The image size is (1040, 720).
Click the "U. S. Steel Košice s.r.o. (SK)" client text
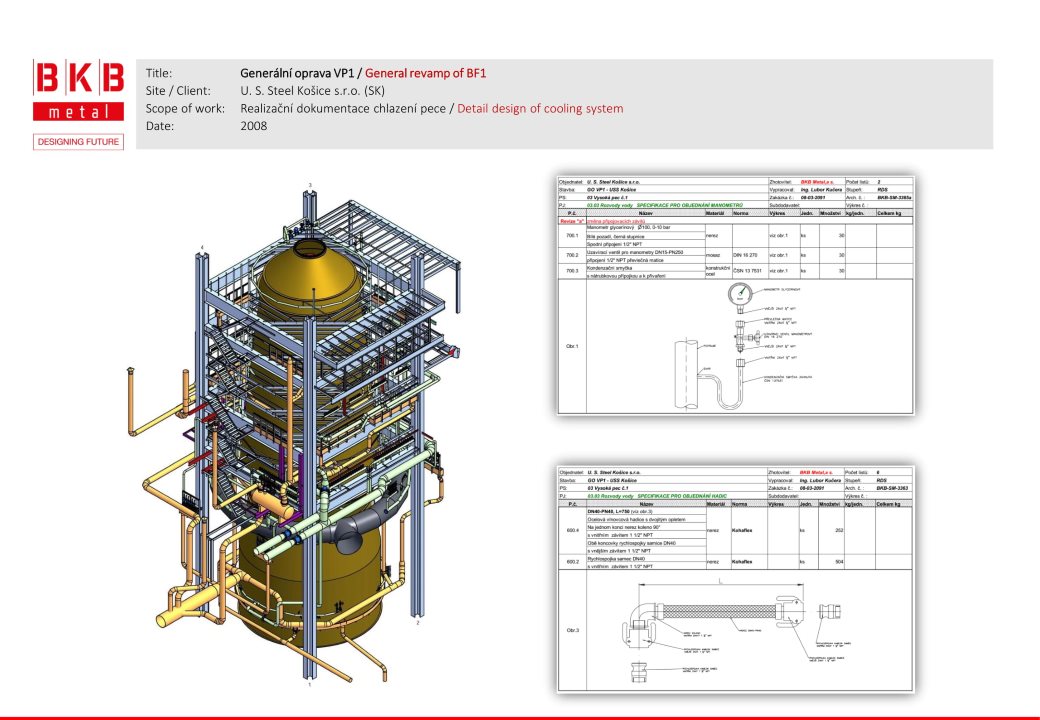coord(313,91)
